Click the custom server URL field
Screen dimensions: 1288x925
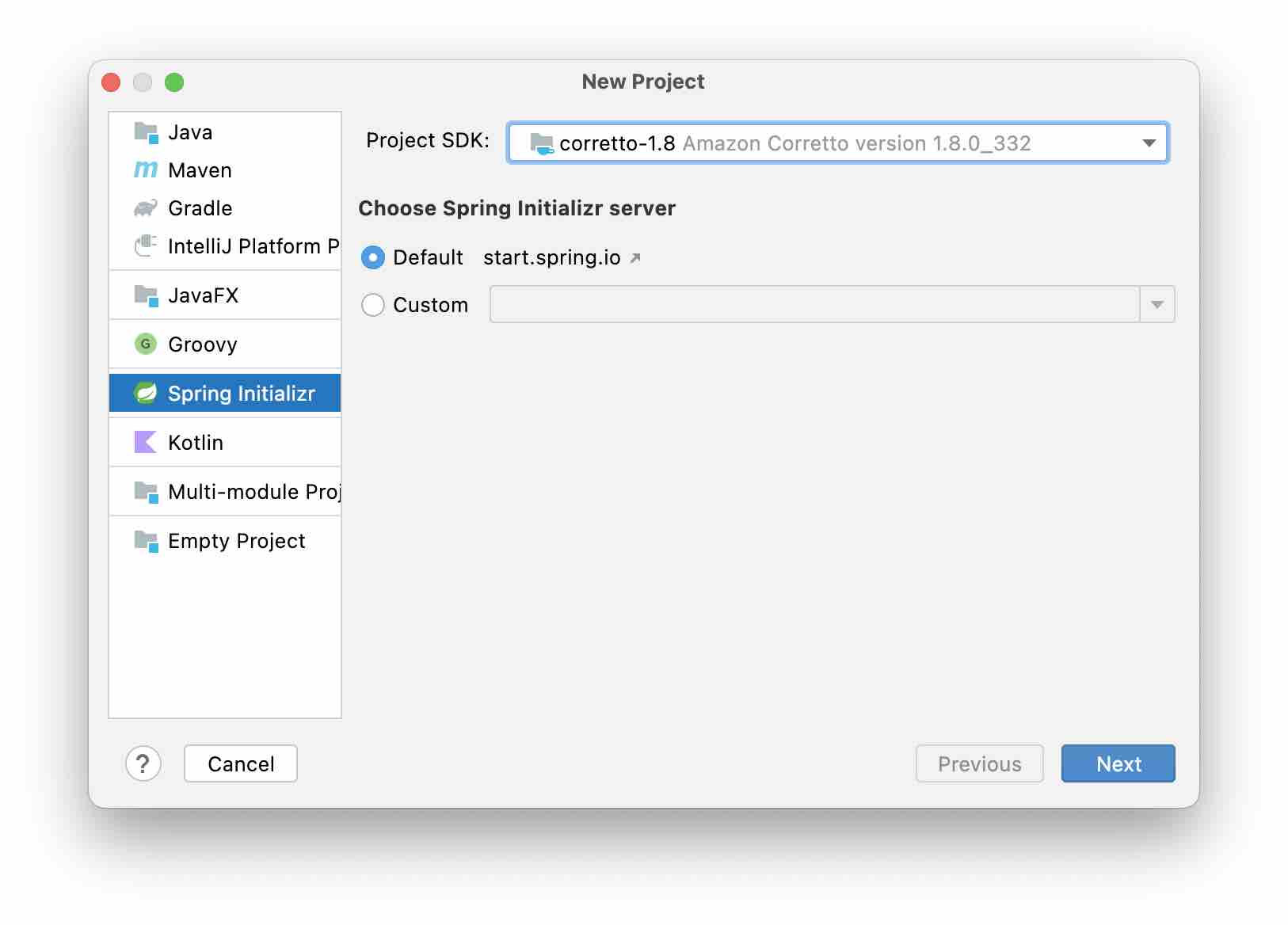pyautogui.click(x=816, y=304)
